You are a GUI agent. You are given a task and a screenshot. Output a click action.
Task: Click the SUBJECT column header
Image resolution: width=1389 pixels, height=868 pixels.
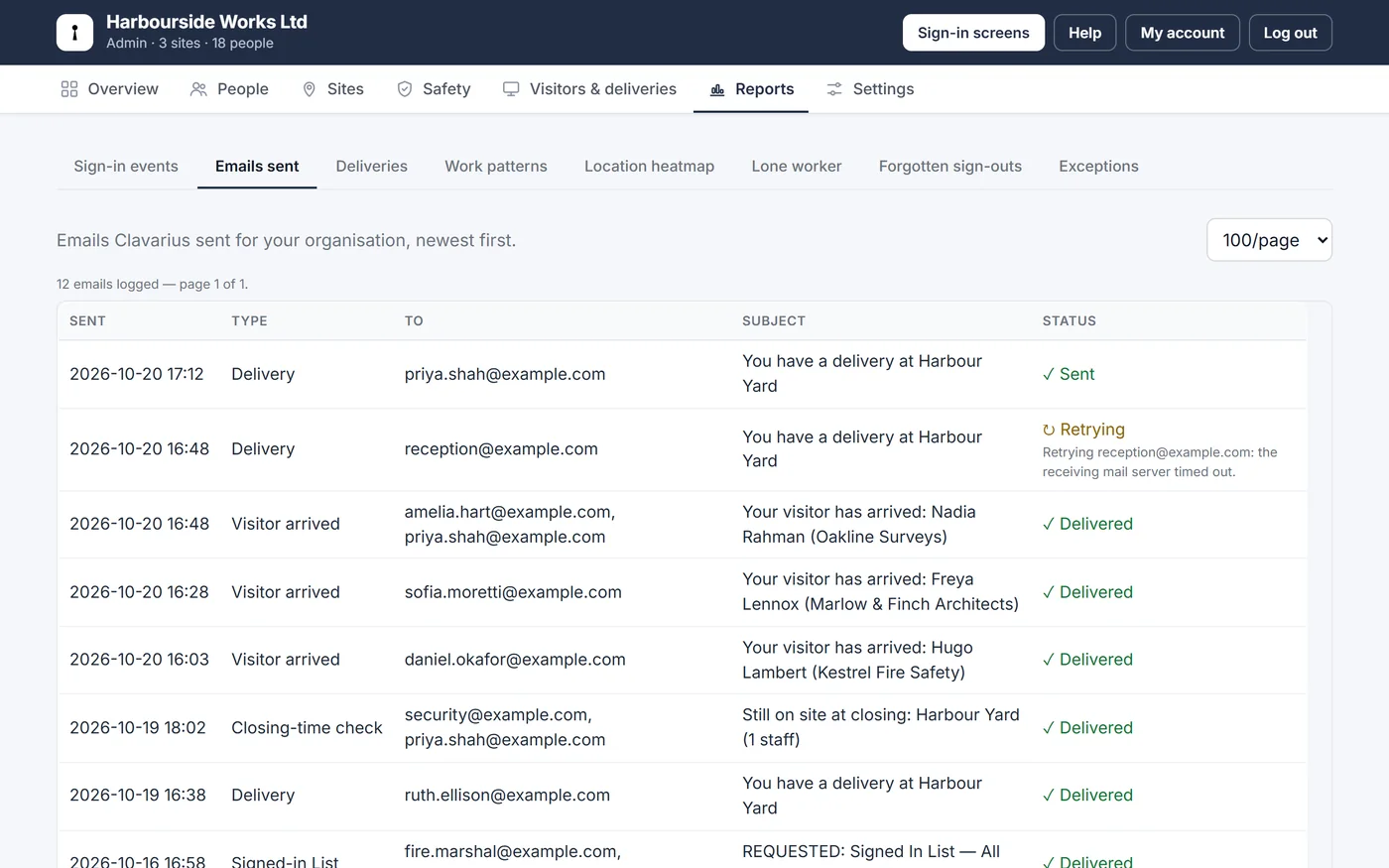tap(774, 321)
